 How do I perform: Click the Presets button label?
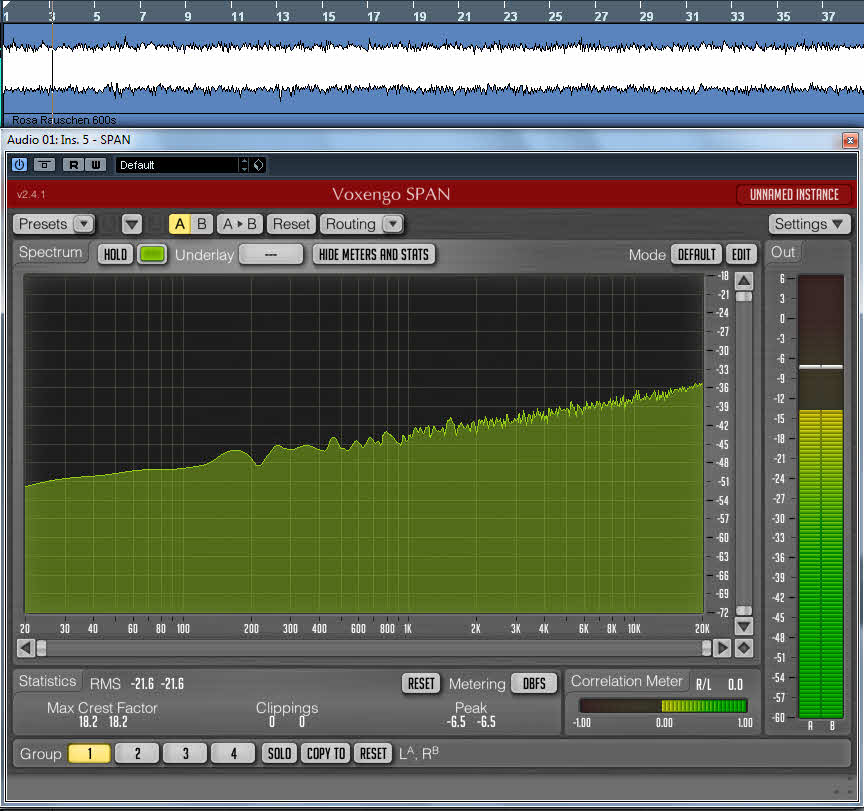coord(43,224)
